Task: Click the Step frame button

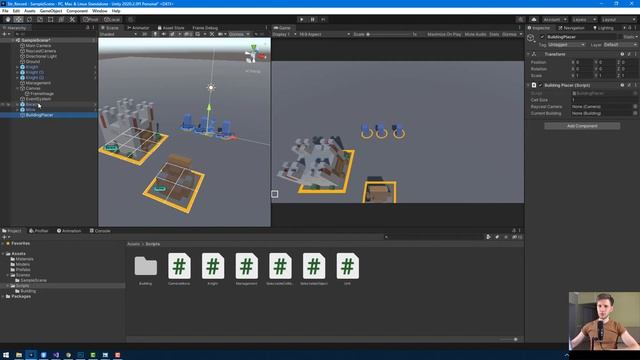Action: 323,20
